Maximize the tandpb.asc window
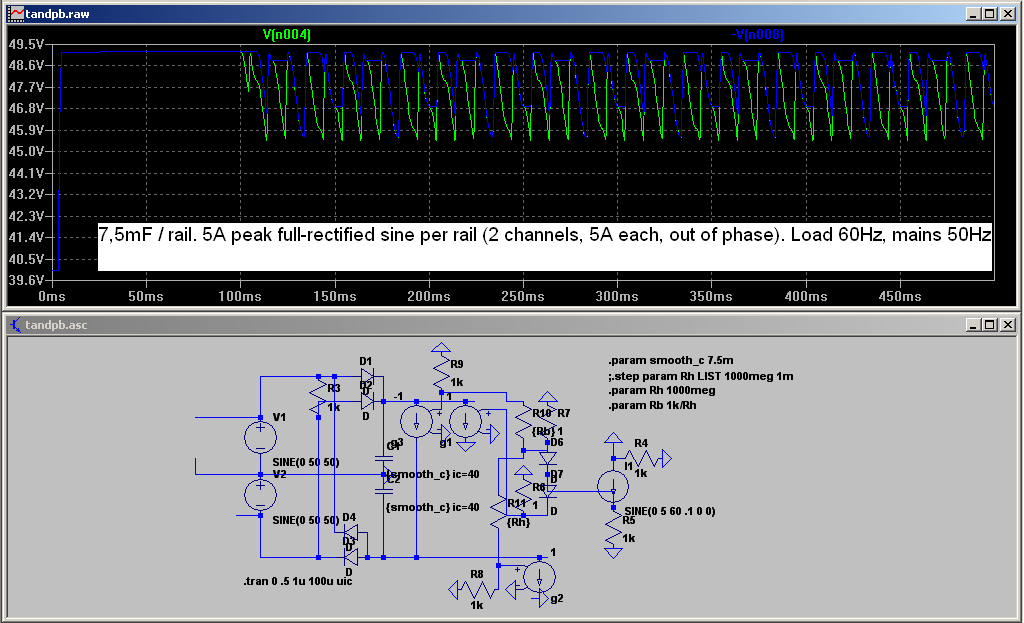The width and height of the screenshot is (1024, 623). 990,325
